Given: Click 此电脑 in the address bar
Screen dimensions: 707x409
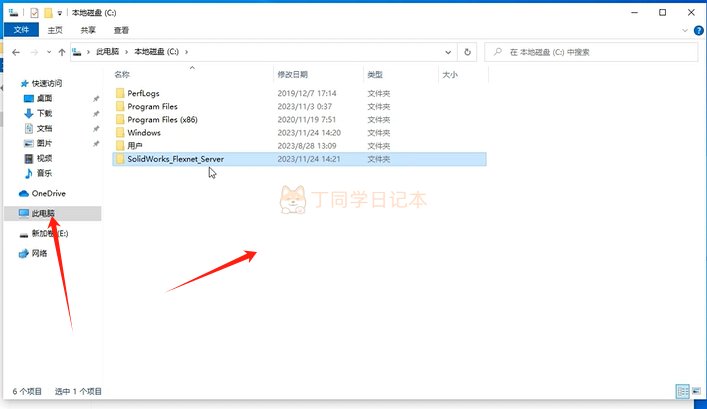Looking at the screenshot, I should [x=107, y=52].
